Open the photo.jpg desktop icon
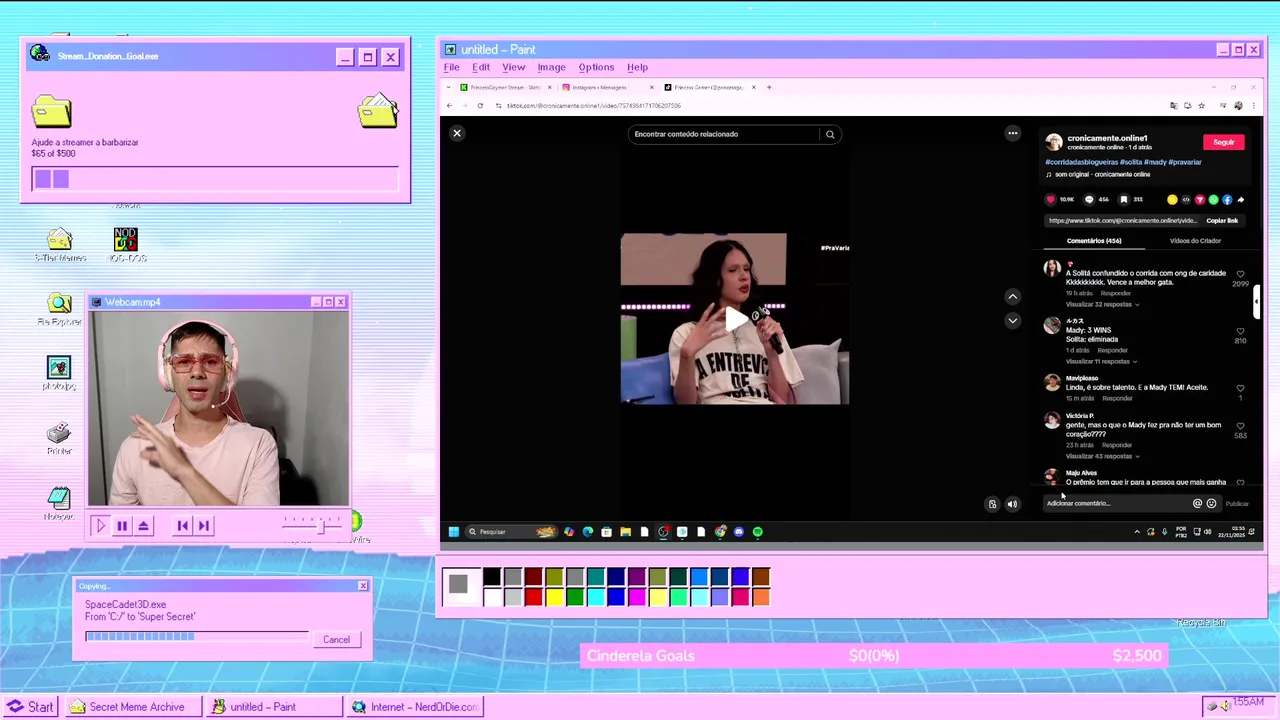The image size is (1280, 720). pos(59,373)
